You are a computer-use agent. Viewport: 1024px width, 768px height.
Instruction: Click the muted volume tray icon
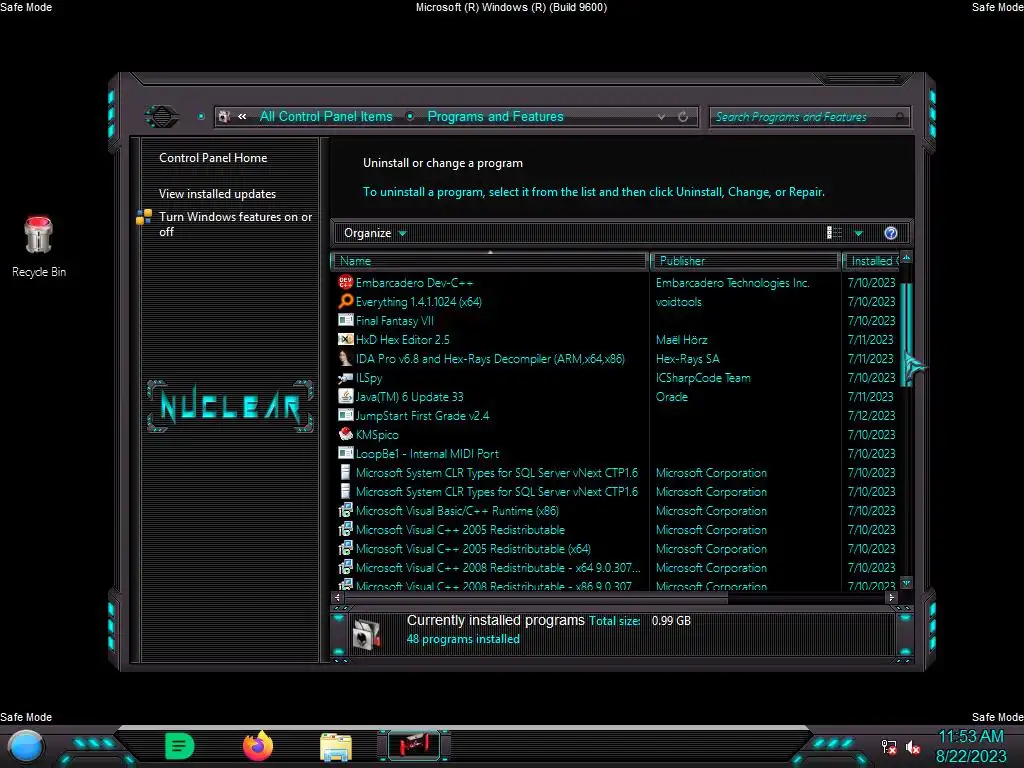tap(913, 747)
